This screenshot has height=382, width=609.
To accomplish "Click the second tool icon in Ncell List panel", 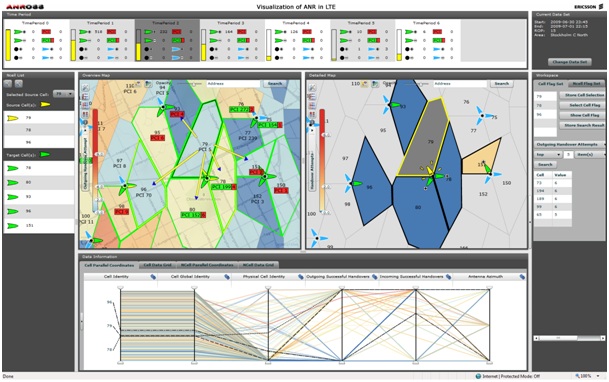I will [18, 83].
